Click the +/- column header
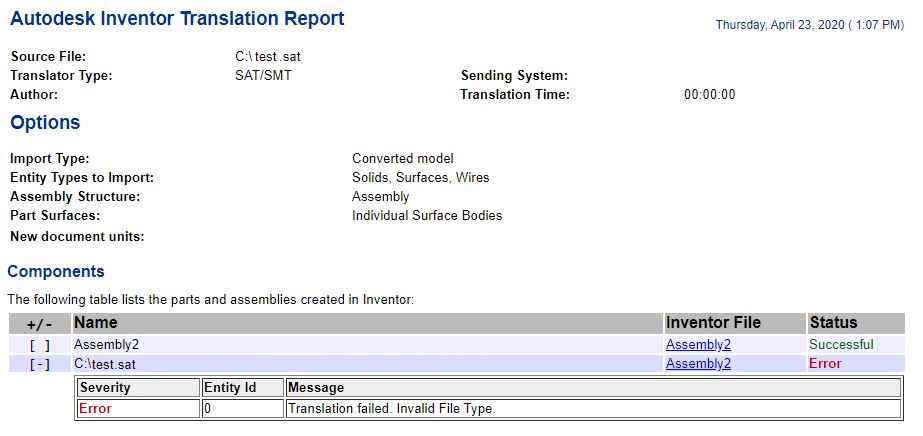The width and height of the screenshot is (923, 436). (x=39, y=324)
